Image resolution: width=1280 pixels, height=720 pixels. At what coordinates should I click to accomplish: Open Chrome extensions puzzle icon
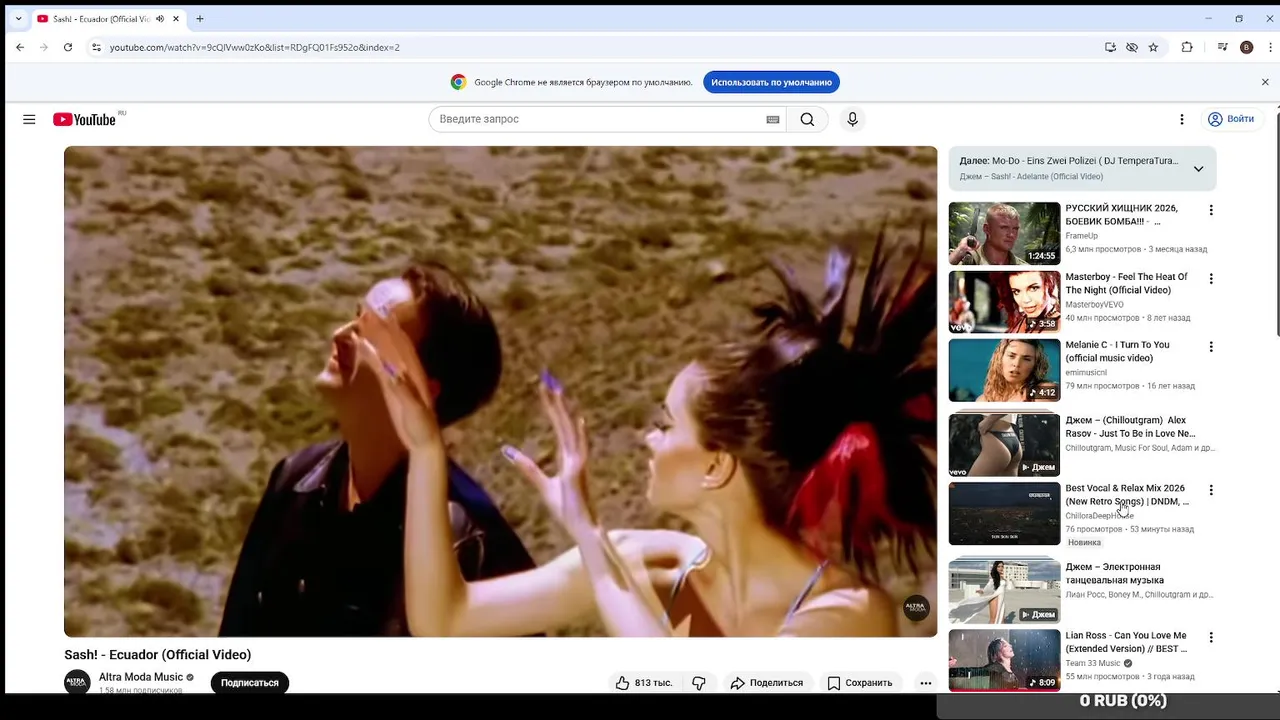1187,47
